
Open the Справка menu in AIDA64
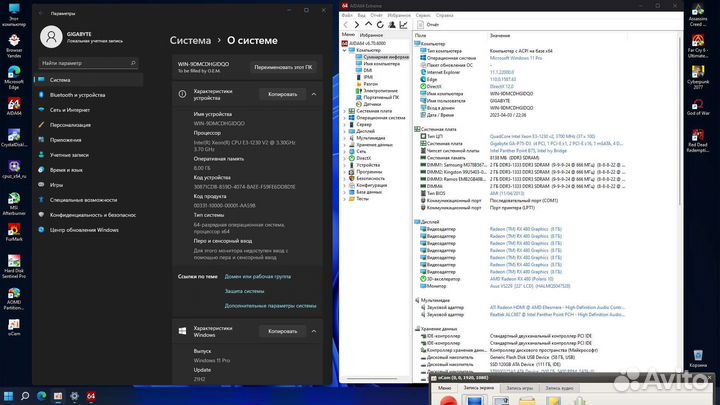[444, 15]
